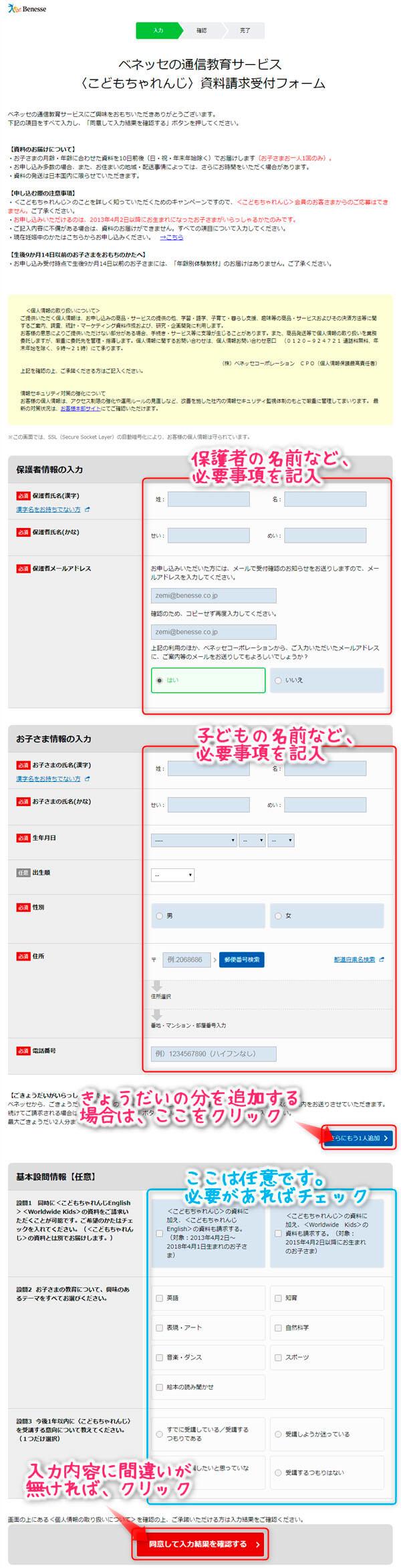Check the 表現・アート theme checkbox

click(x=159, y=1327)
